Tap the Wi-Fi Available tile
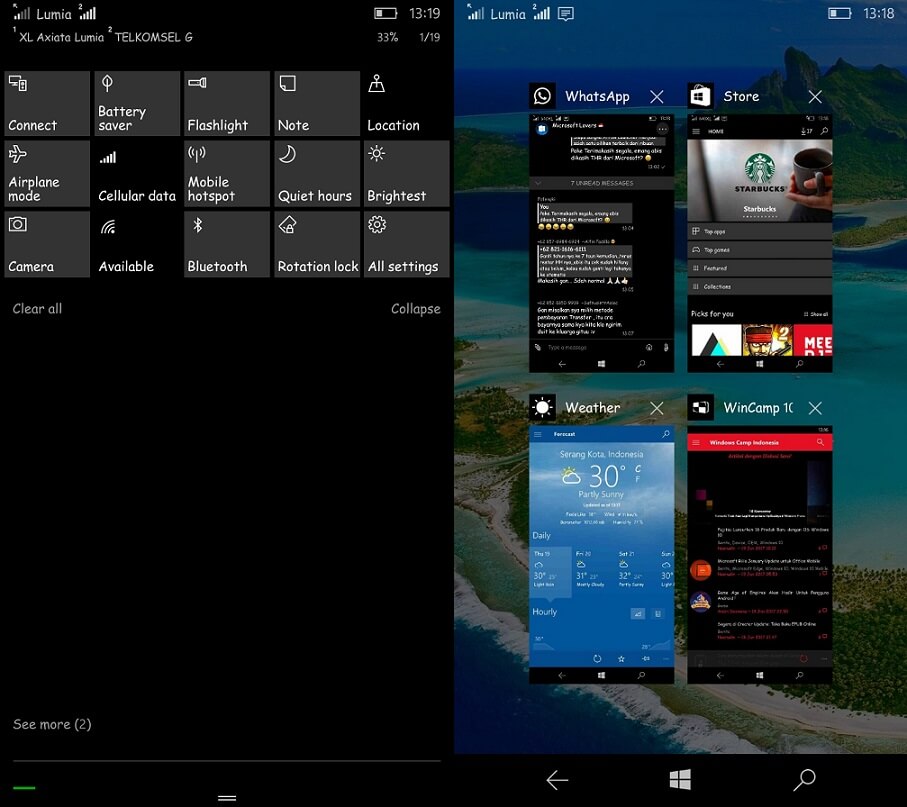Screen dimensions: 907x807 coord(137,245)
